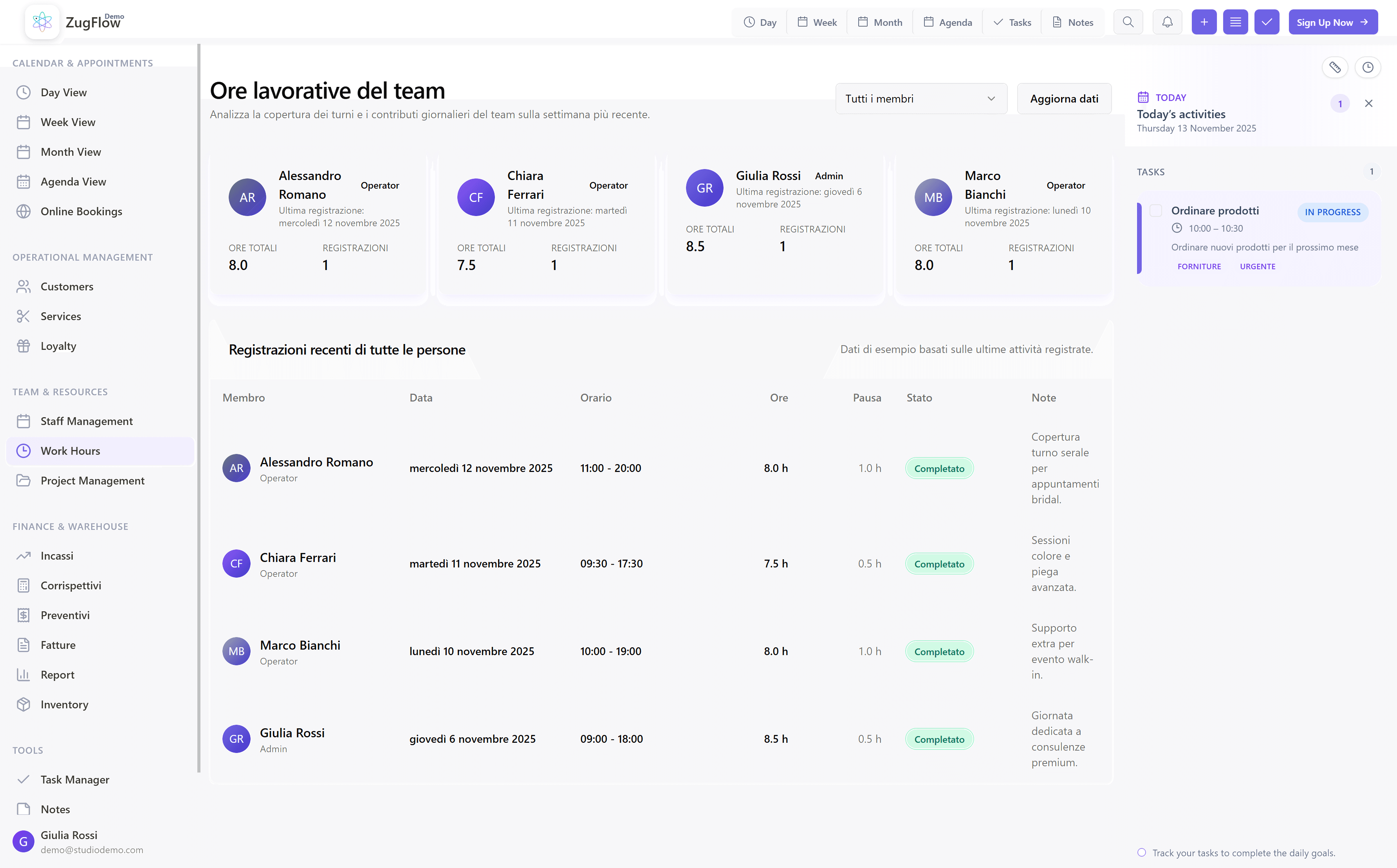
Task: Open the Tutti i membri dropdown
Action: click(x=921, y=99)
